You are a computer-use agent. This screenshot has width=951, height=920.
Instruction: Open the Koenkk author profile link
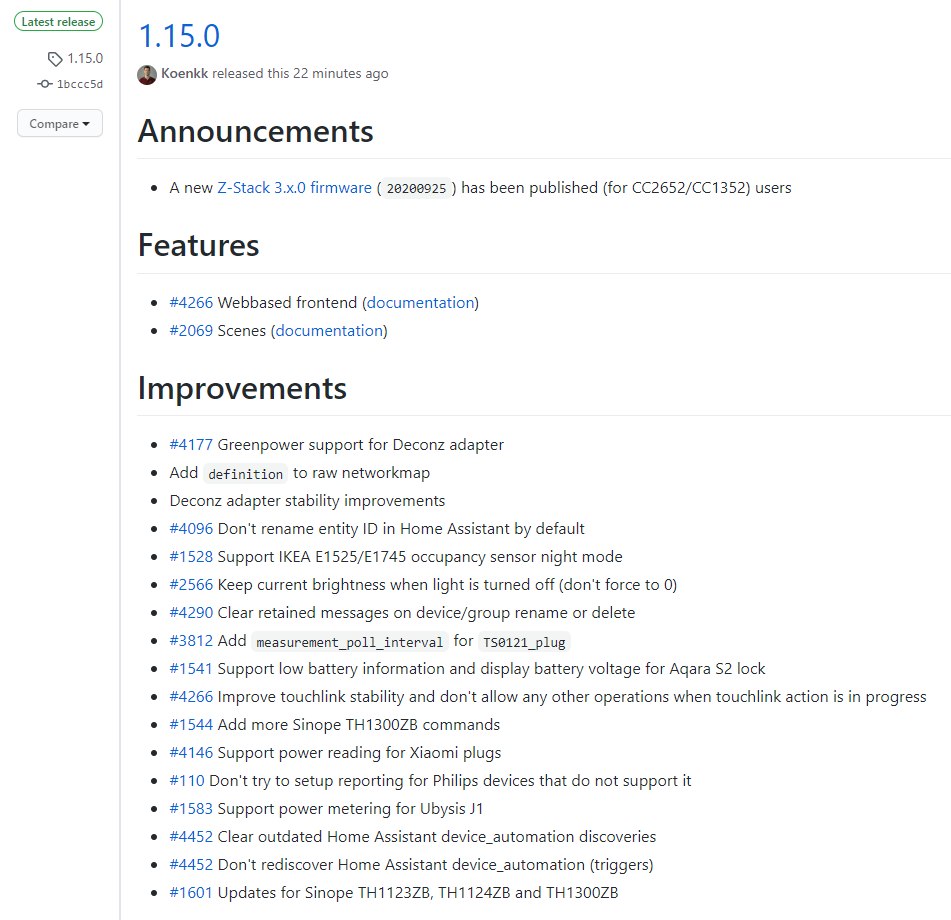tap(184, 73)
